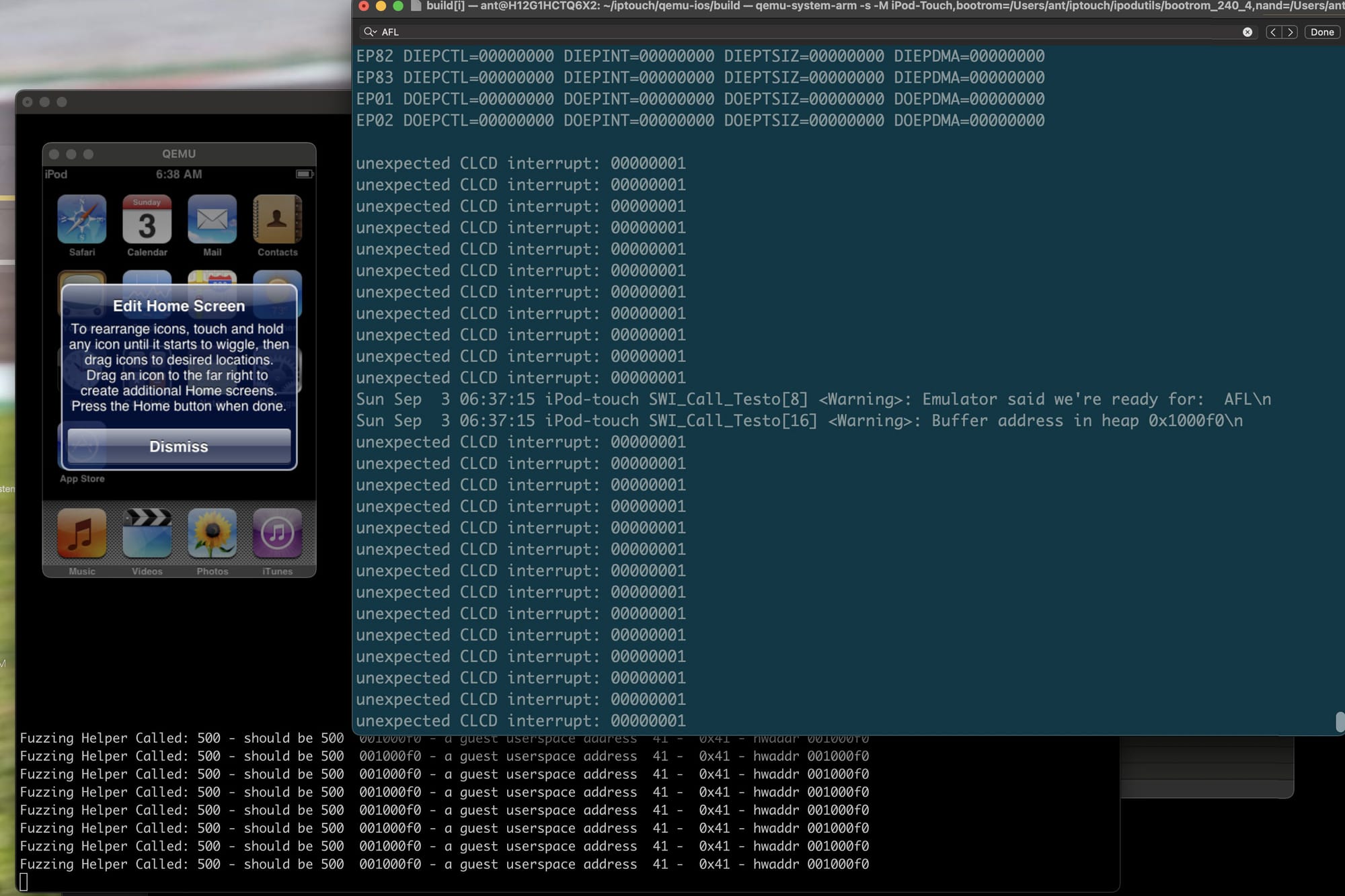Go to next search match

coord(1290,32)
